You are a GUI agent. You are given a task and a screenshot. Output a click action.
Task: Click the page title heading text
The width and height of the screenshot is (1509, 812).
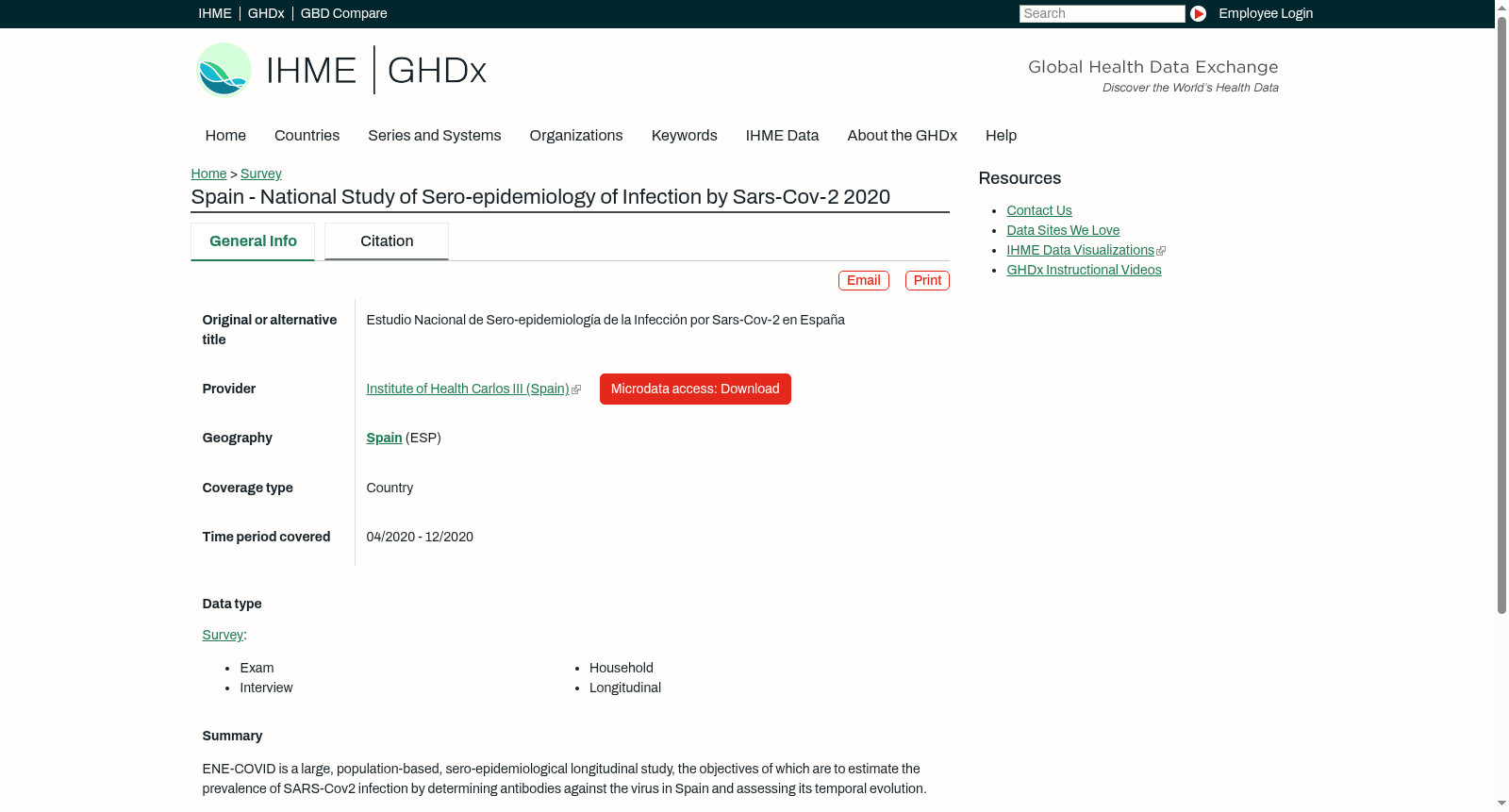pyautogui.click(x=540, y=197)
